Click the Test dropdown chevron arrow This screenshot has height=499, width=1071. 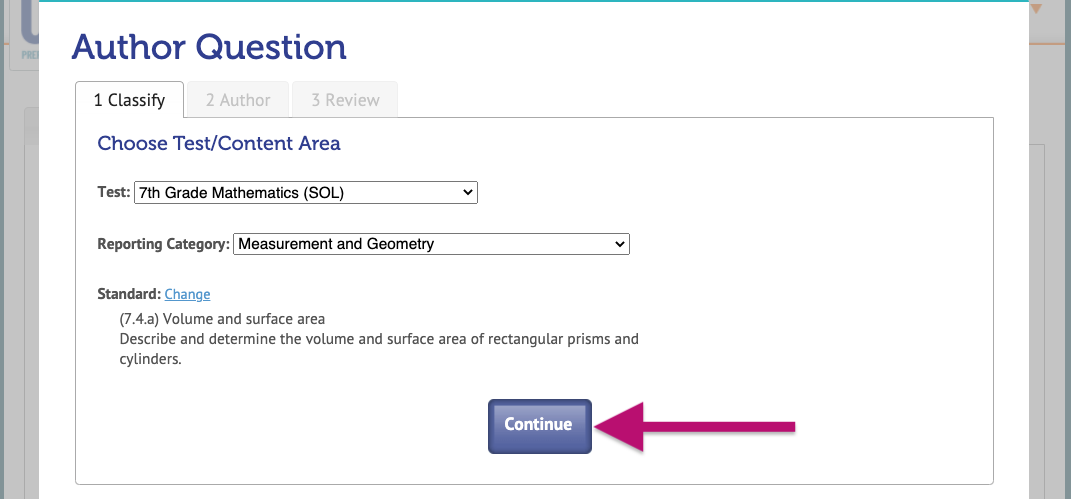point(468,193)
